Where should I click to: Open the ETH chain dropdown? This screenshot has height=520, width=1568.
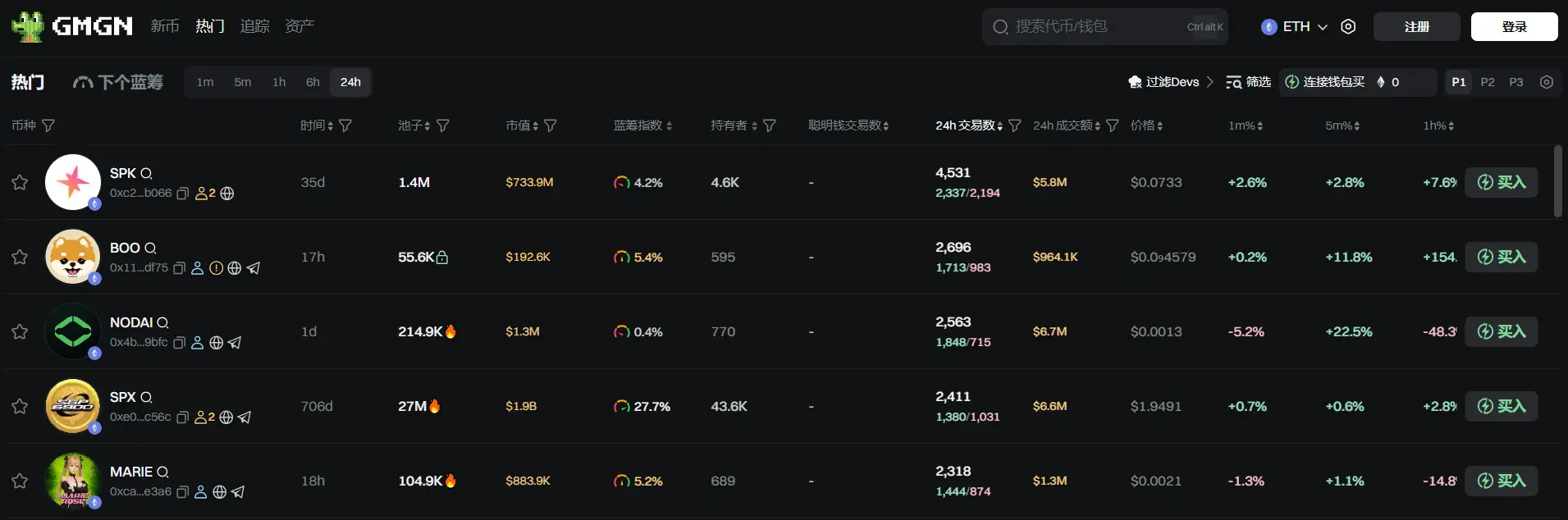(1294, 26)
